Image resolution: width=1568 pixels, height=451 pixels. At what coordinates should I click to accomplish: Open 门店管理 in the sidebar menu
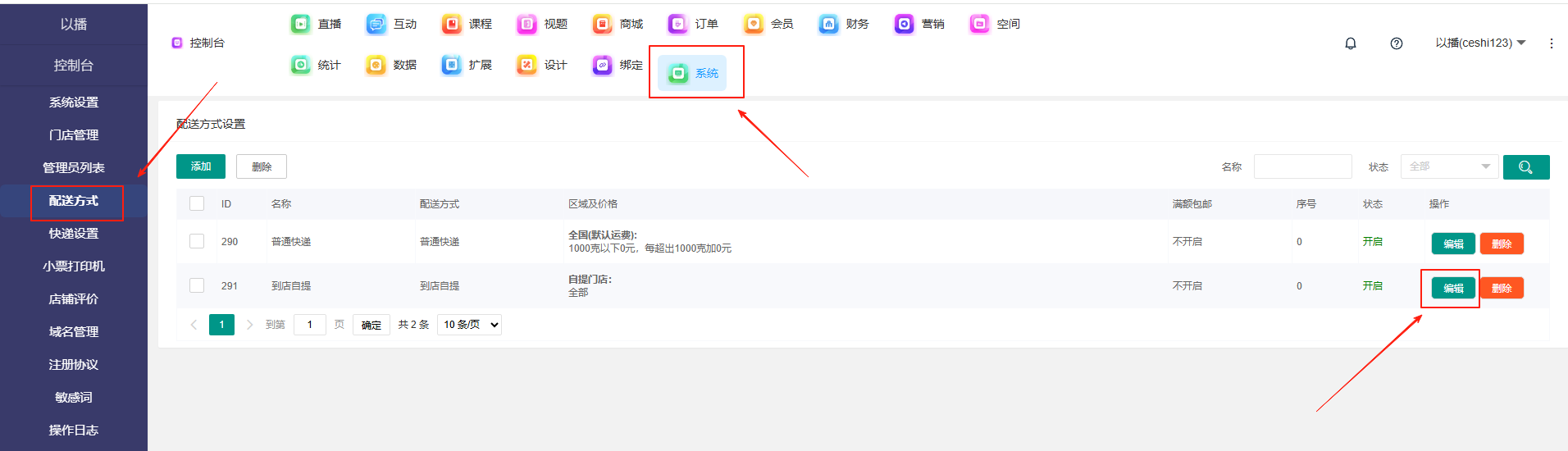point(74,135)
